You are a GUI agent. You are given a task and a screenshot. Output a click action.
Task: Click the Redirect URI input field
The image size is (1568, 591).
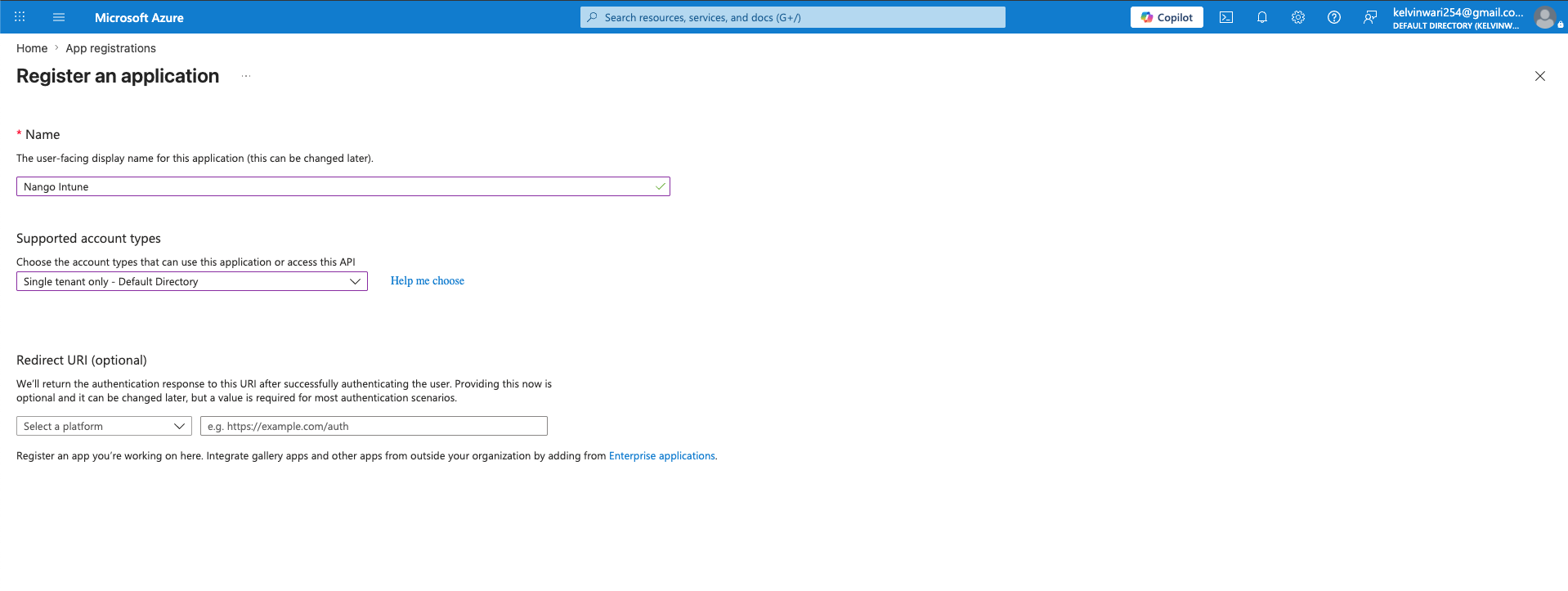tap(374, 426)
